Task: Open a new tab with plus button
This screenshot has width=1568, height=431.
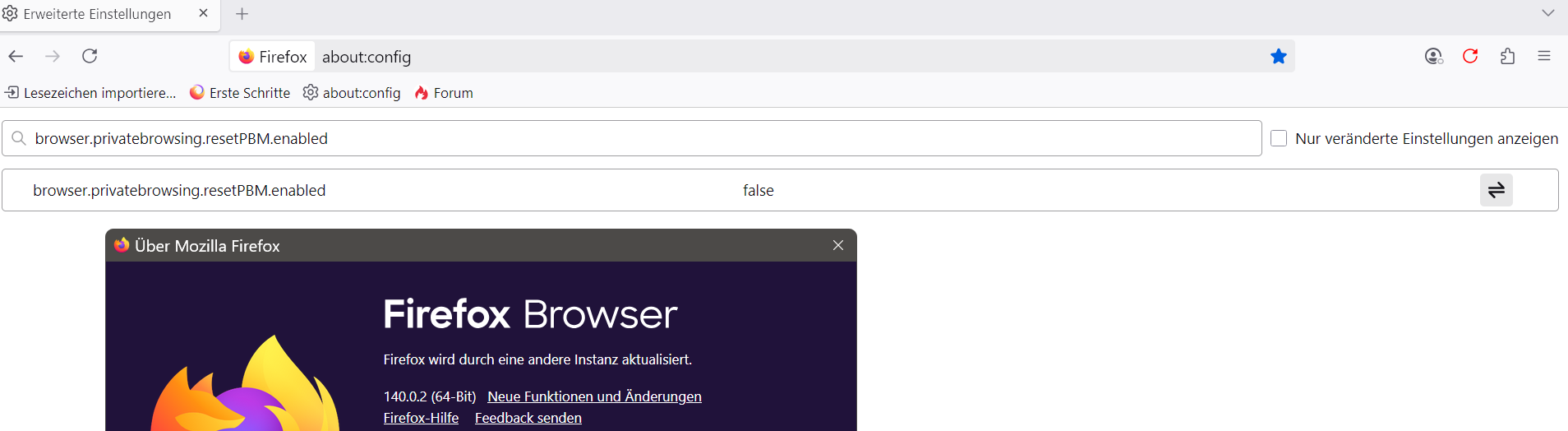Action: click(x=242, y=14)
